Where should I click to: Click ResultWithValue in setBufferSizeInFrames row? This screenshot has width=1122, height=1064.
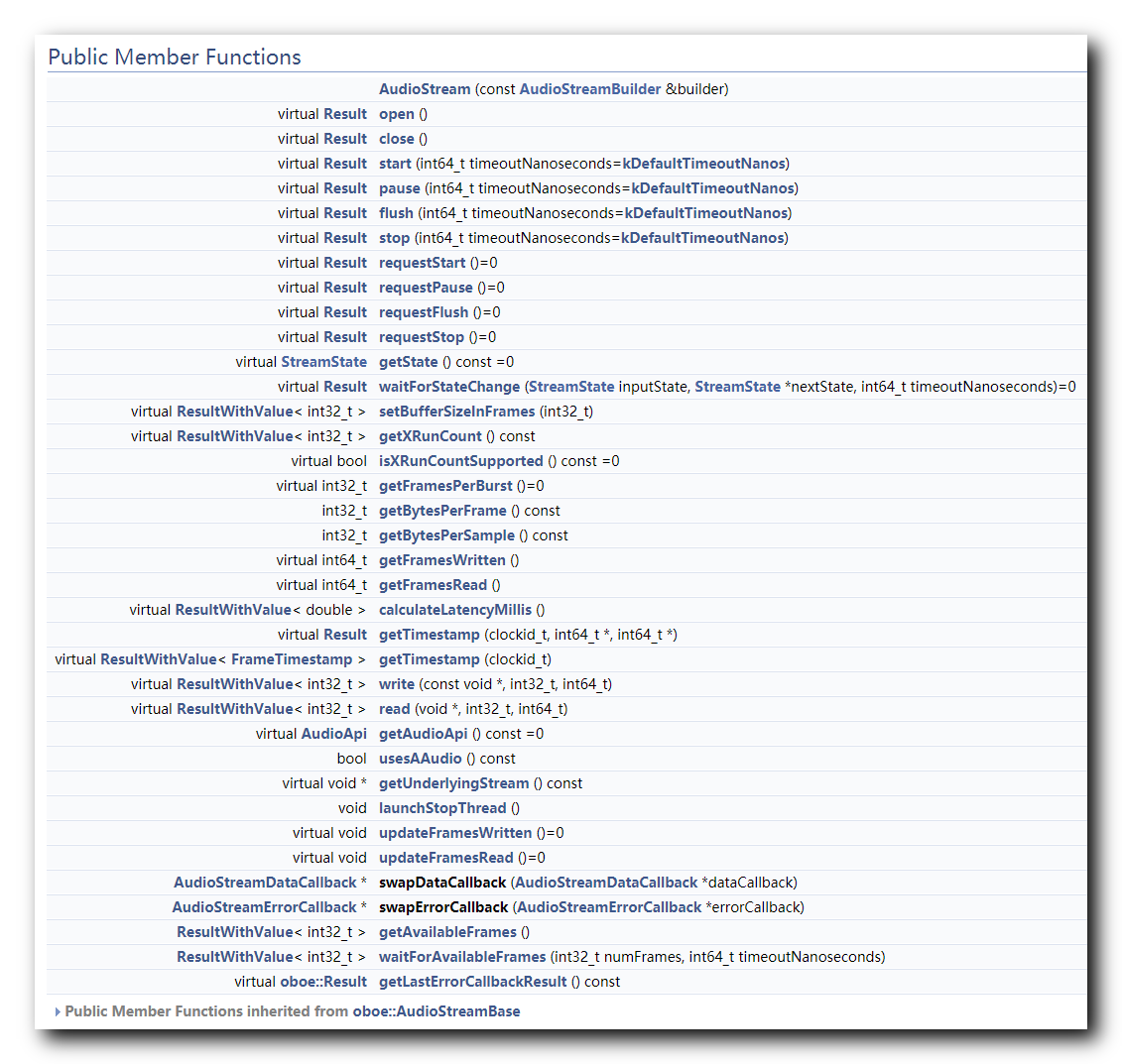235,412
